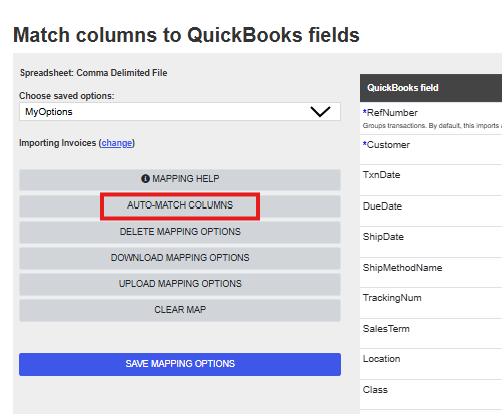Select the Customer field row
Viewport: 502px width, 414px height.
point(431,150)
